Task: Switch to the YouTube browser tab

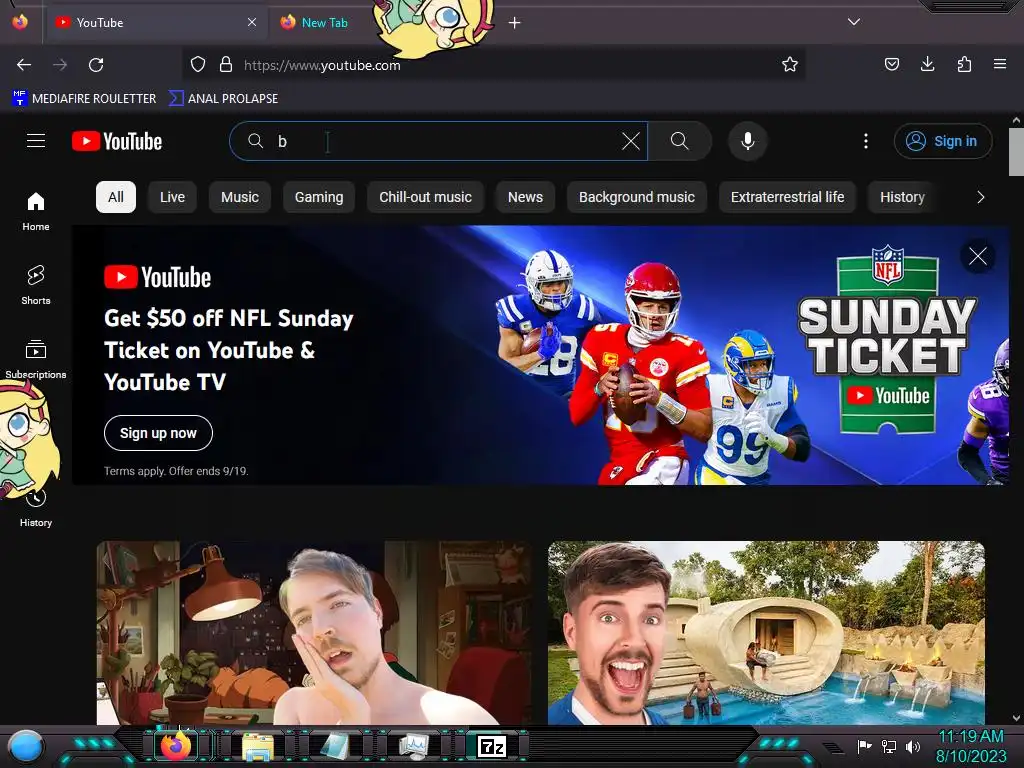Action: [x=157, y=22]
